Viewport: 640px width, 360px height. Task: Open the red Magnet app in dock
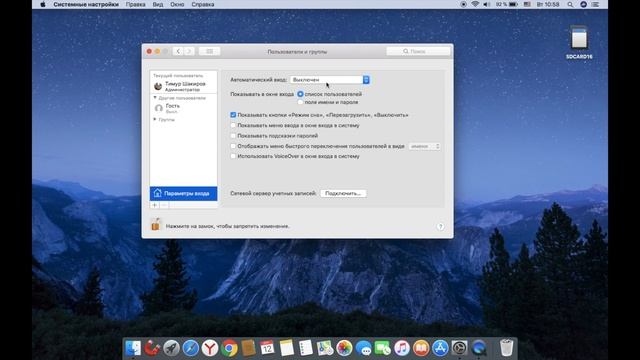152,348
